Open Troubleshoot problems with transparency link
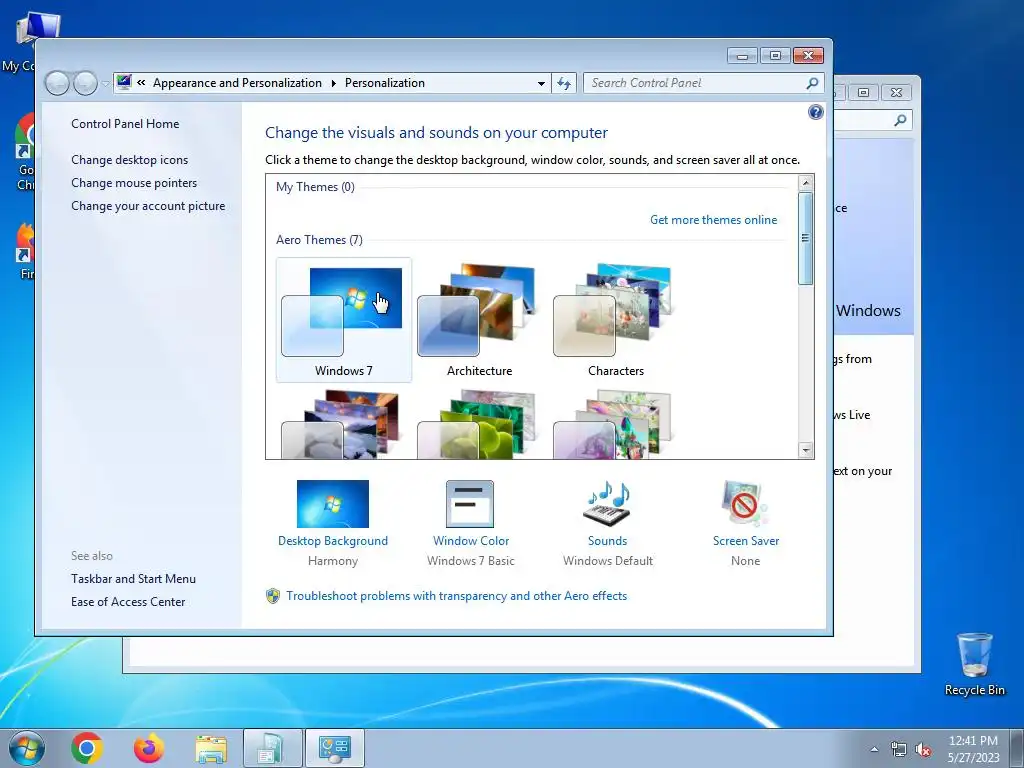 pos(456,596)
